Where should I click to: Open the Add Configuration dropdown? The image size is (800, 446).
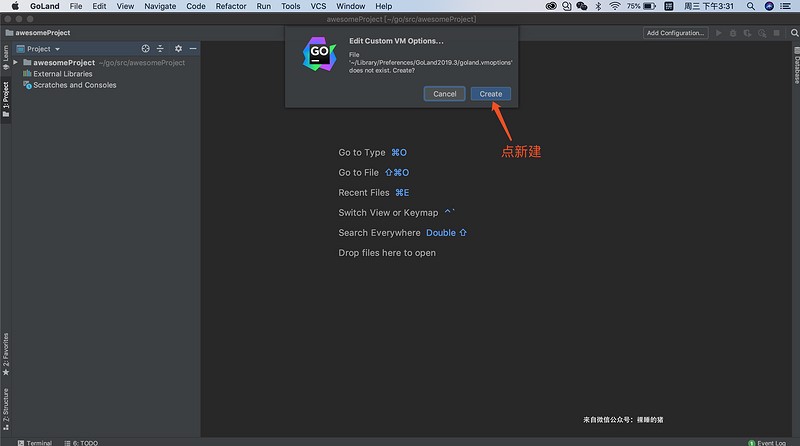[675, 33]
